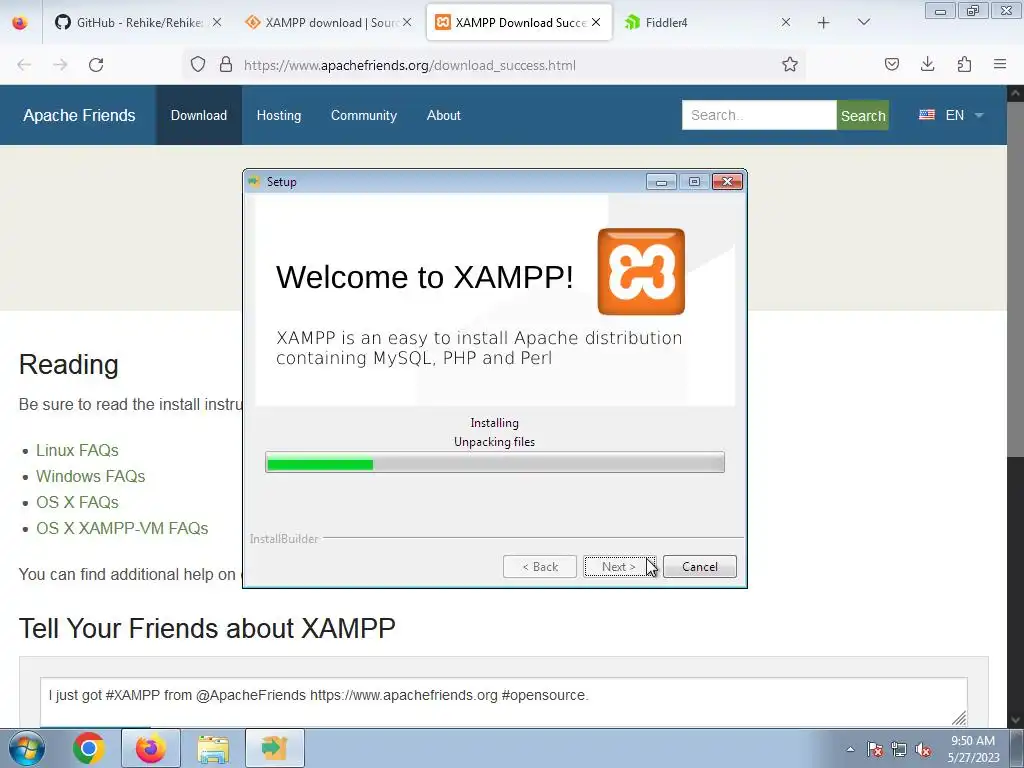Show site security via padlock icon

click(x=226, y=65)
